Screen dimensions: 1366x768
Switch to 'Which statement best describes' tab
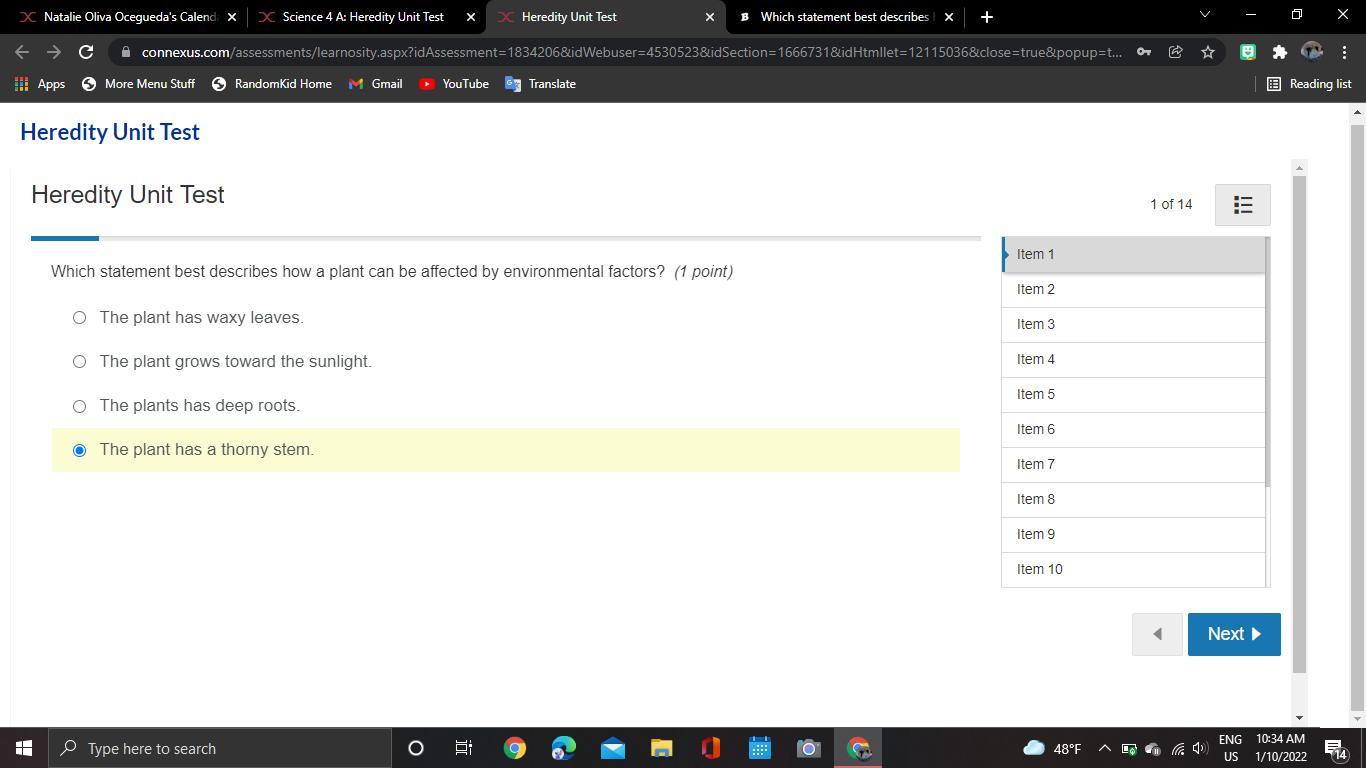pos(844,17)
